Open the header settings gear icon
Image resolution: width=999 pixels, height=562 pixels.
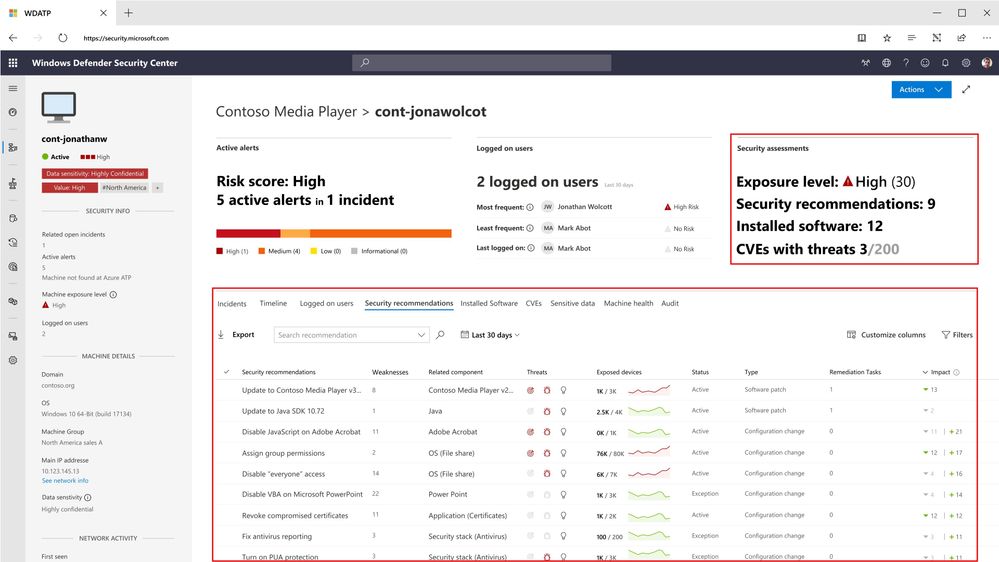tap(966, 63)
